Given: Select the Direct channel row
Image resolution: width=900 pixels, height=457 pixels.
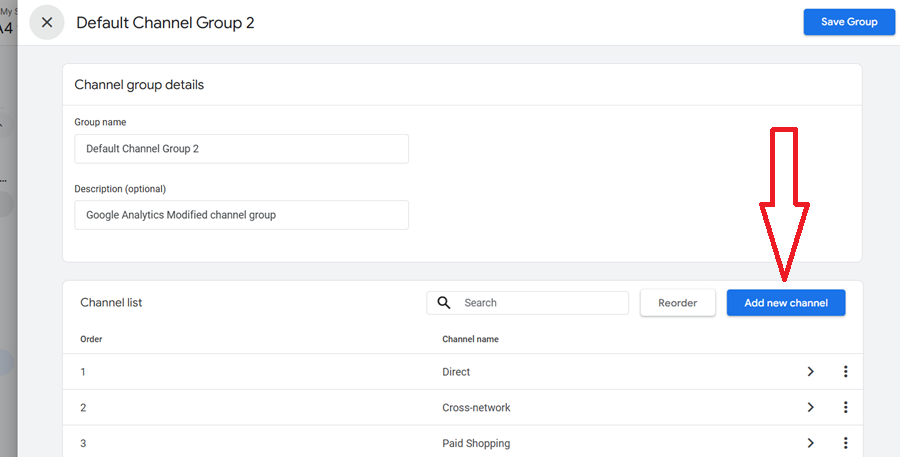Looking at the screenshot, I should [x=456, y=372].
